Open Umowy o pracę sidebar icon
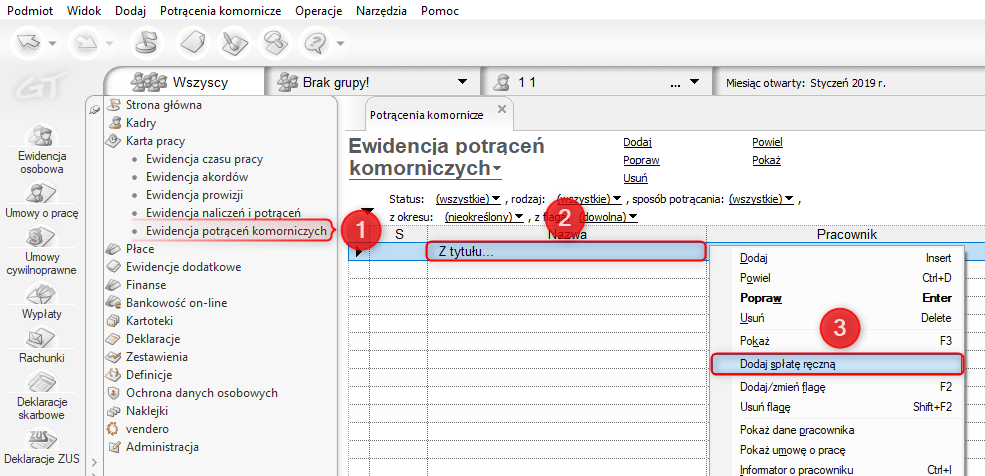 click(x=41, y=199)
